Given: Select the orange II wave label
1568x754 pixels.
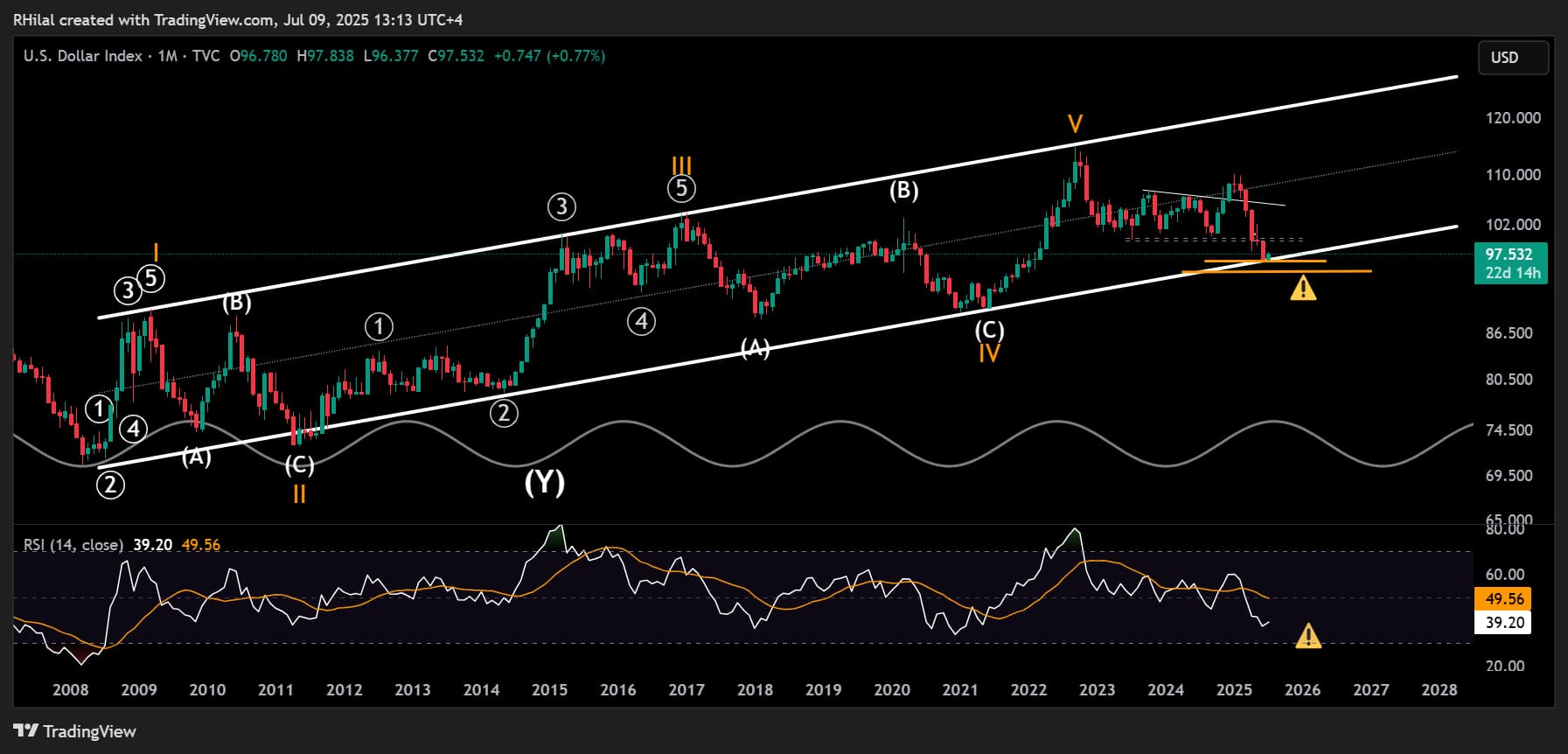Looking at the screenshot, I should point(299,494).
